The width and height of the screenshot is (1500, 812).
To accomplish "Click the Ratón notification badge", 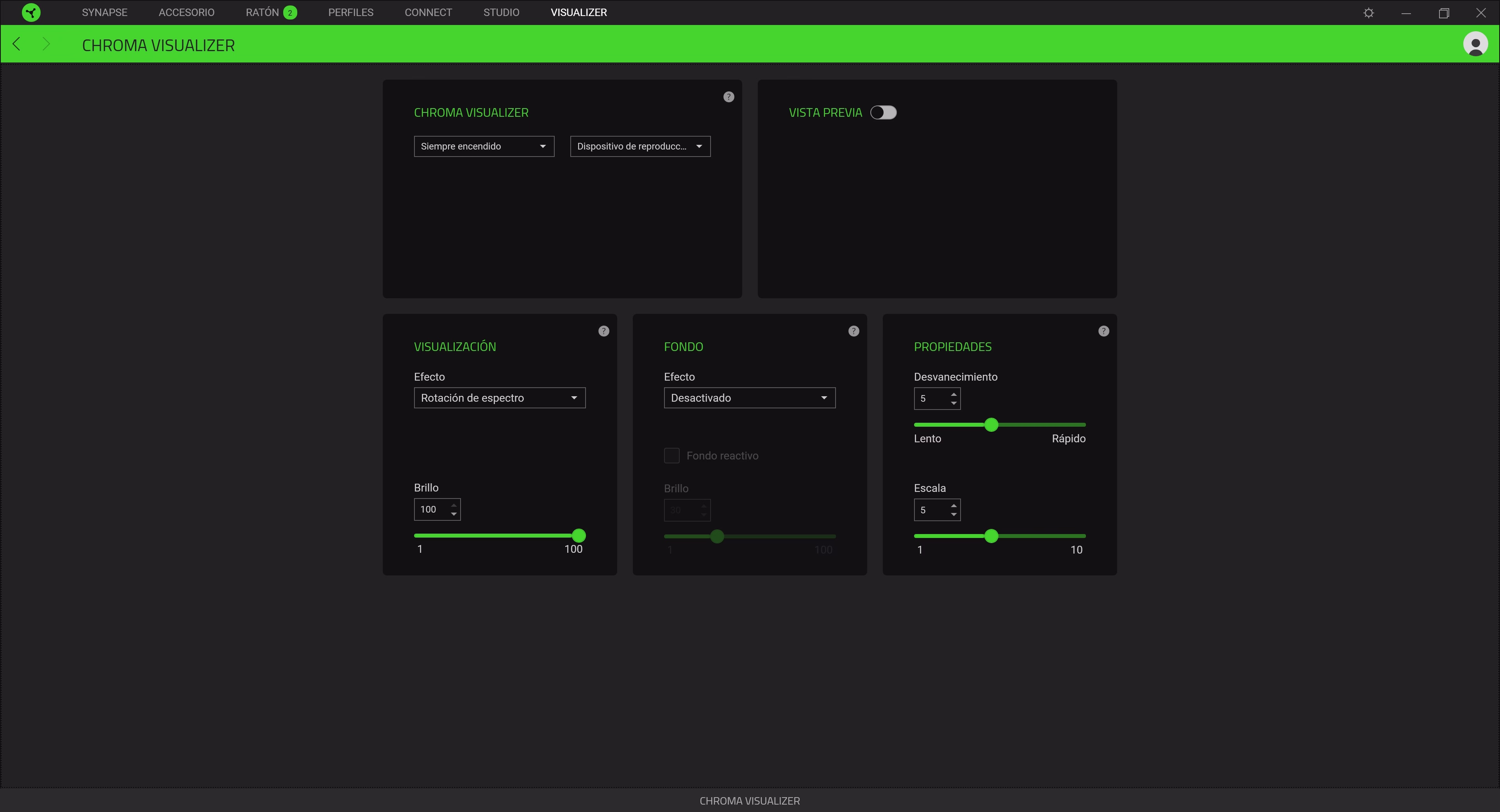I will [290, 13].
